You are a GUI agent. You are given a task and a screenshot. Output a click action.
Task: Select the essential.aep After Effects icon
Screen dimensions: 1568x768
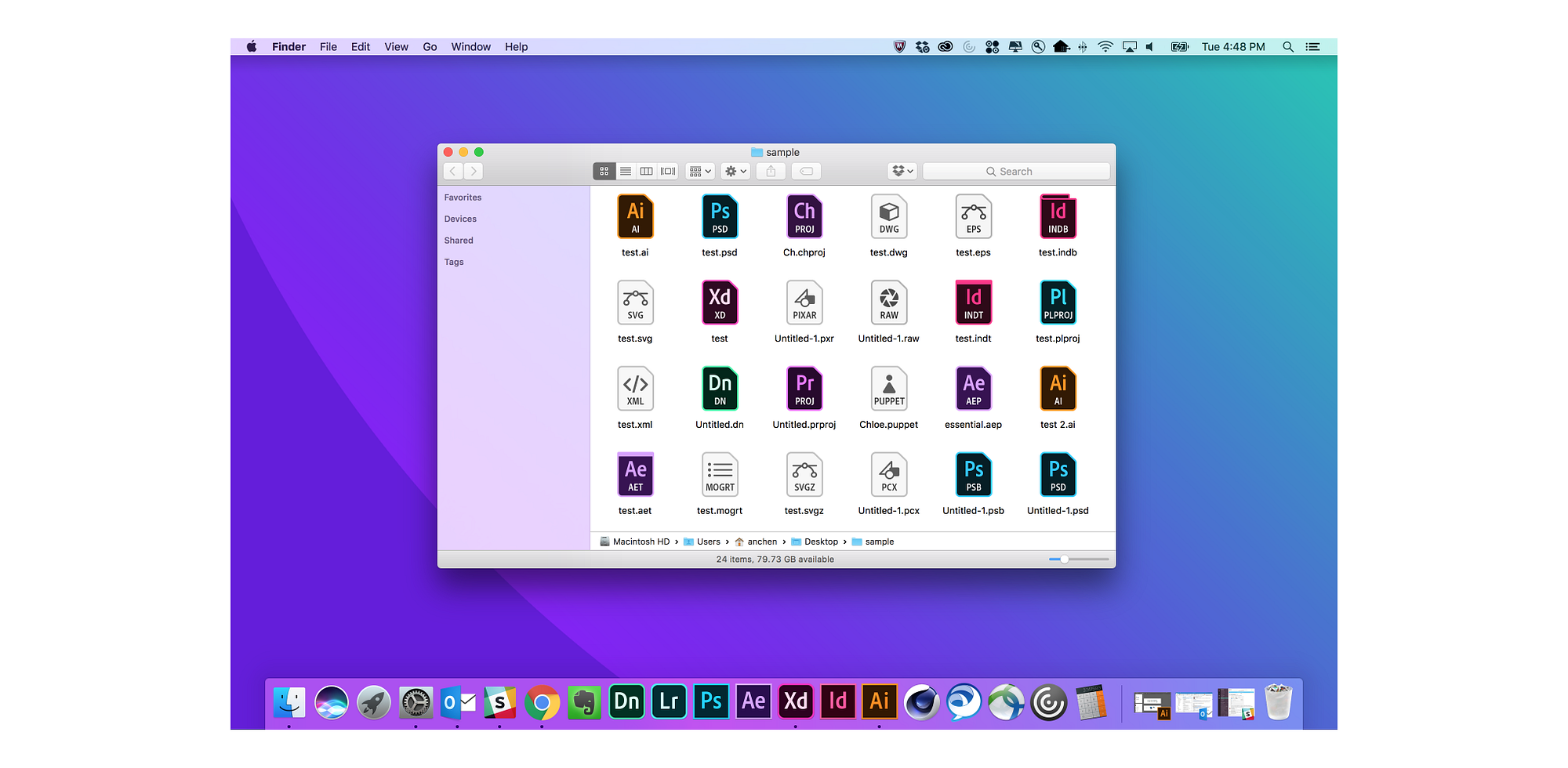click(974, 389)
